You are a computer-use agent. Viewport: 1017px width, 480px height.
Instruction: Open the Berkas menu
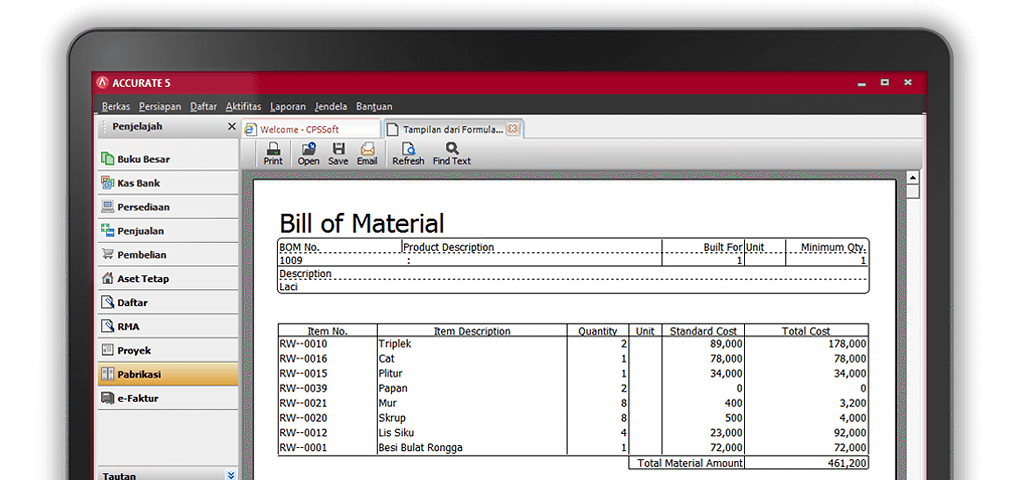[115, 106]
